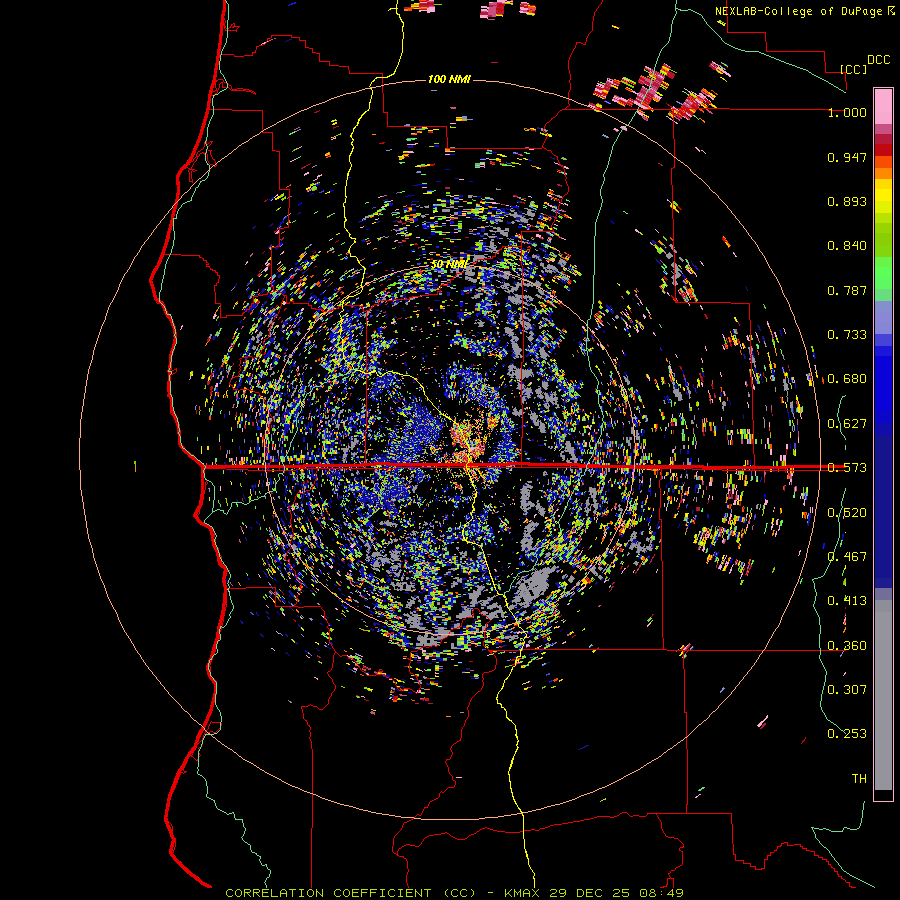
Task: Click the 50 NMI range ring label
Action: (x=449, y=265)
